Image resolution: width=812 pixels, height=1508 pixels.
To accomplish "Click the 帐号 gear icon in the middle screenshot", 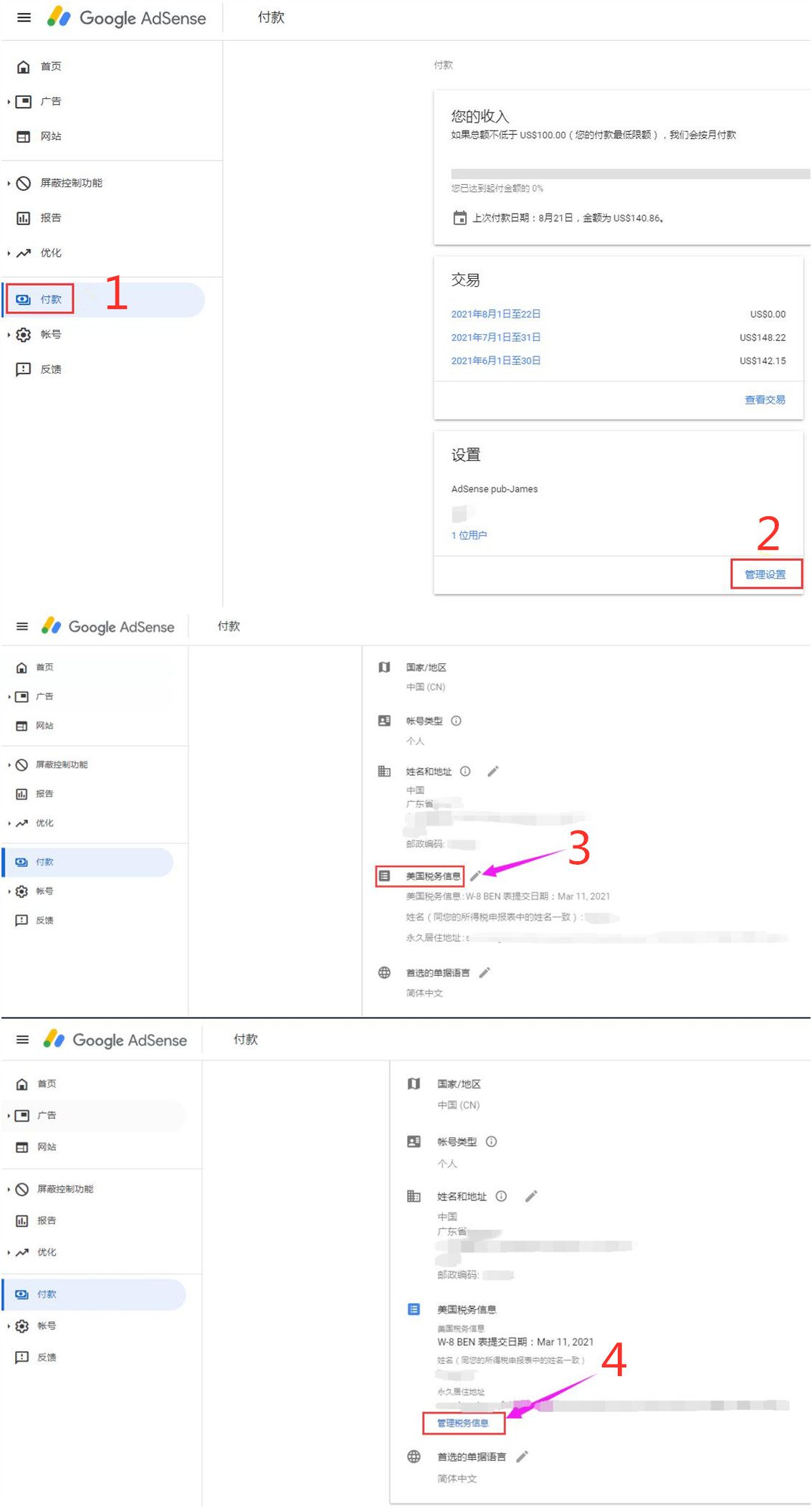I will (x=22, y=892).
